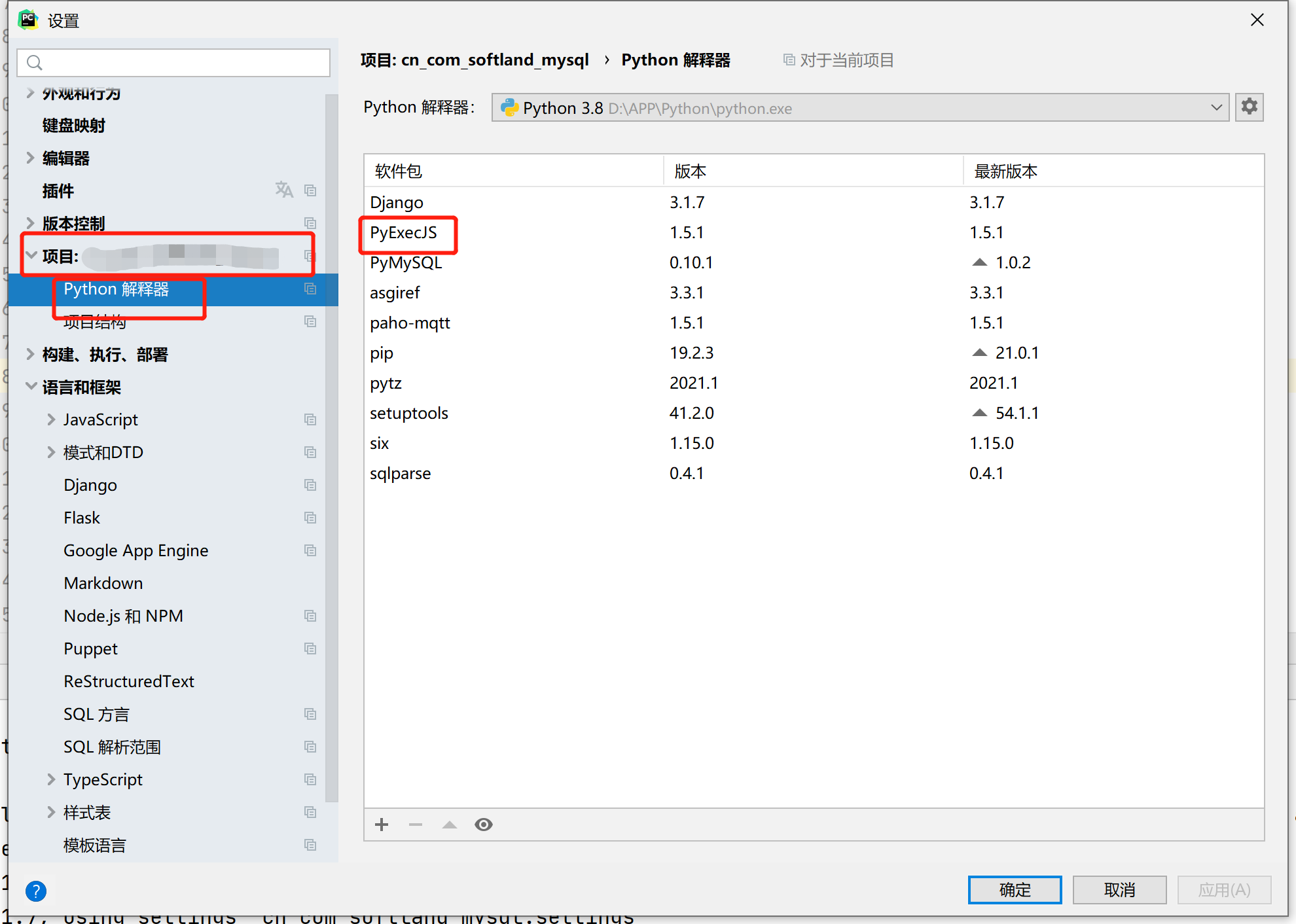The width and height of the screenshot is (1296, 924).
Task: Expand the TypeScript tree node
Action: click(52, 779)
